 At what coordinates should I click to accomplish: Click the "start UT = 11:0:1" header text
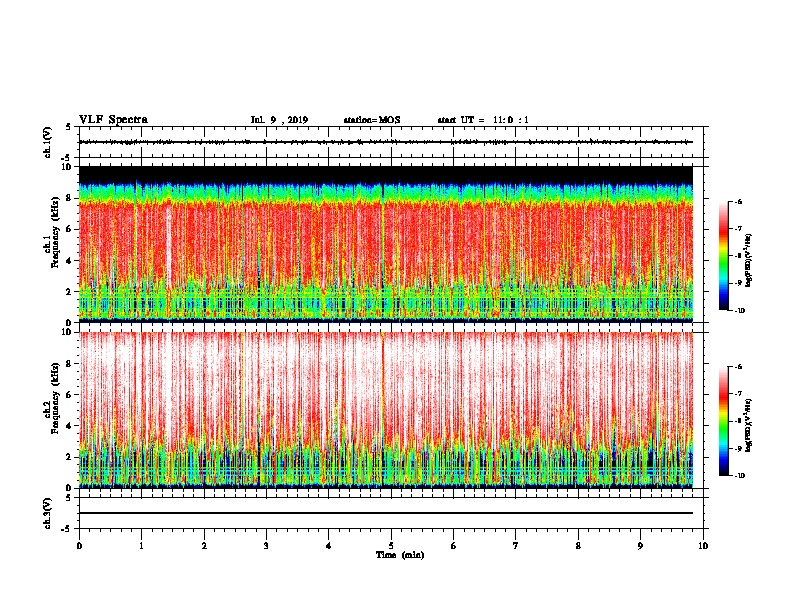tap(483, 120)
